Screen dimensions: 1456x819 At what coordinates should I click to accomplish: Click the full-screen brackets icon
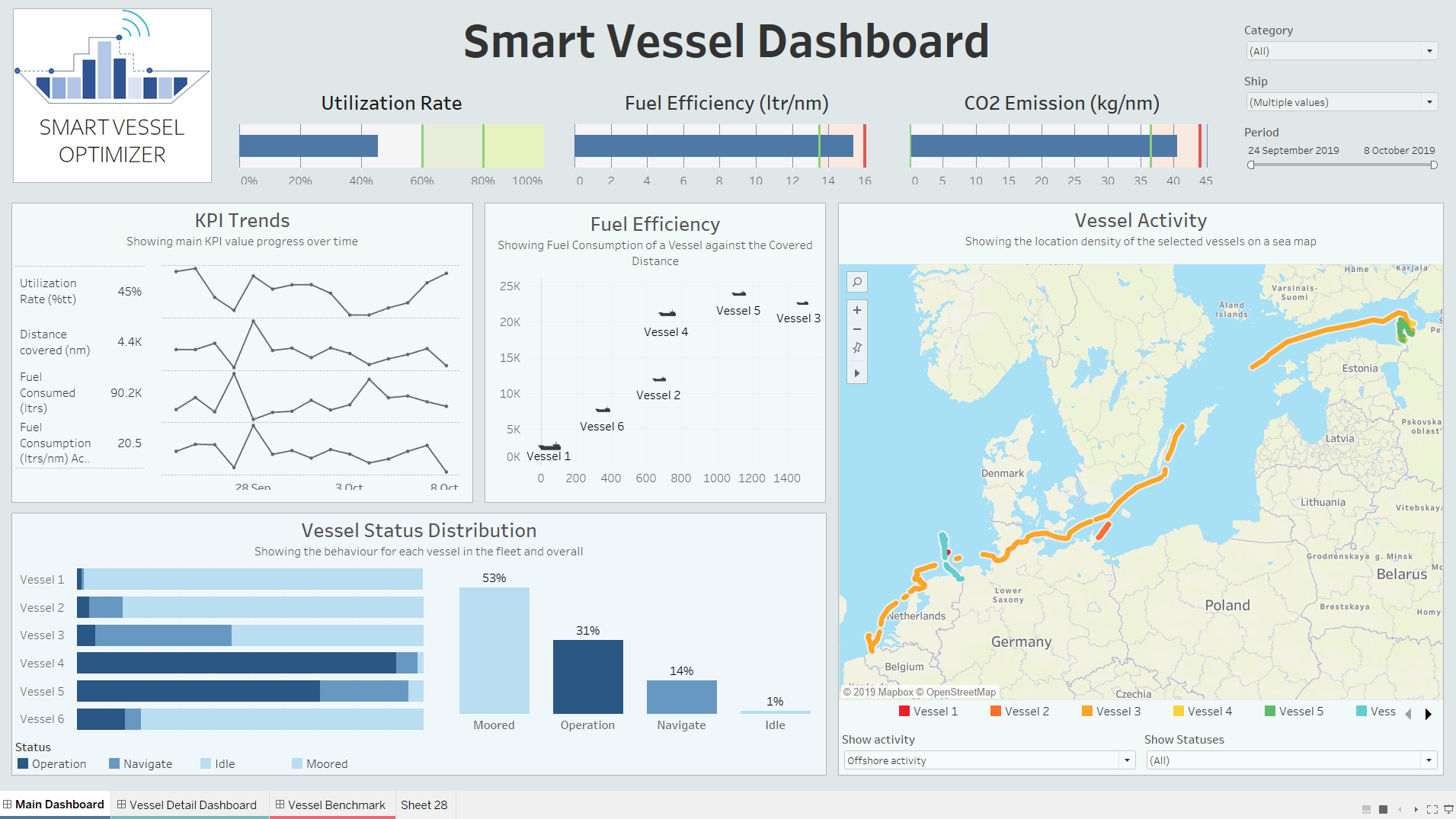(1432, 809)
